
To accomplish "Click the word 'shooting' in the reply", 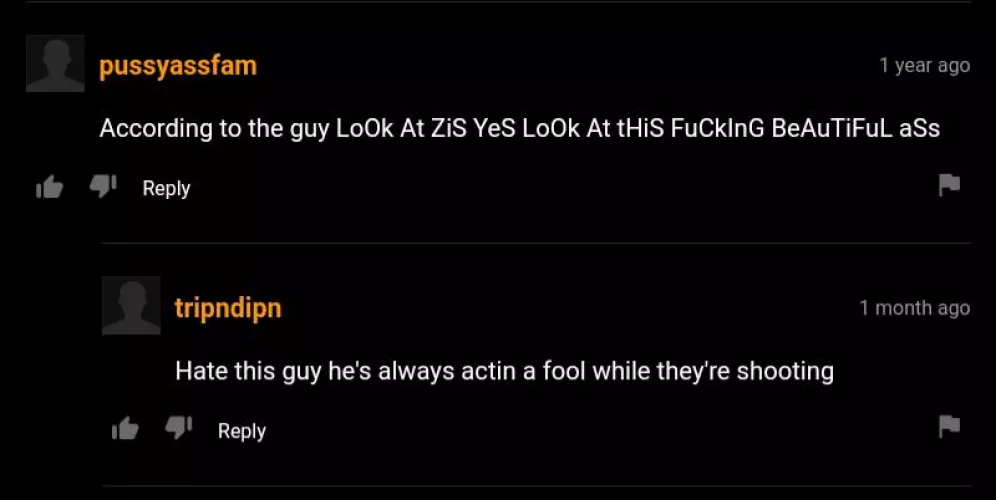I will (x=785, y=371).
